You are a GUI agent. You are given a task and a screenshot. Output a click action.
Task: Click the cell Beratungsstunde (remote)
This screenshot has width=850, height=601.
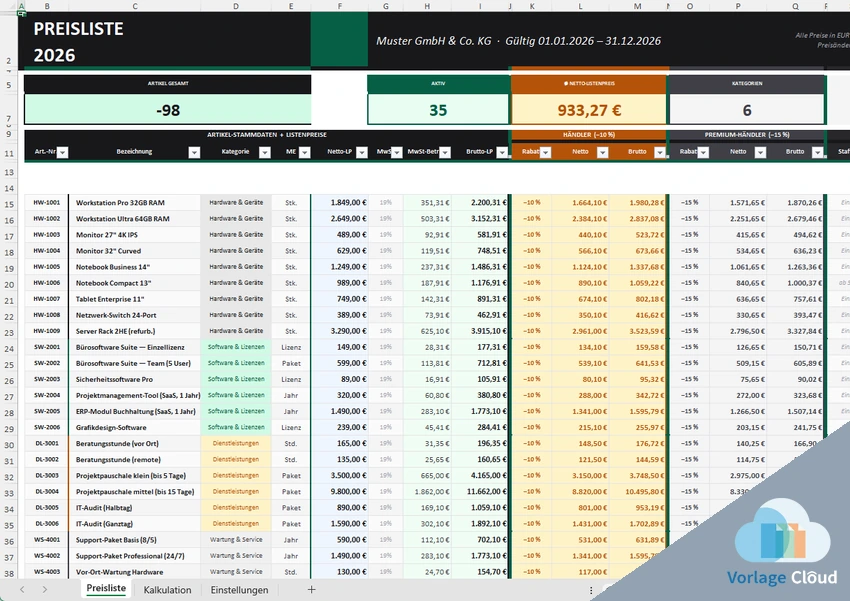pos(134,460)
